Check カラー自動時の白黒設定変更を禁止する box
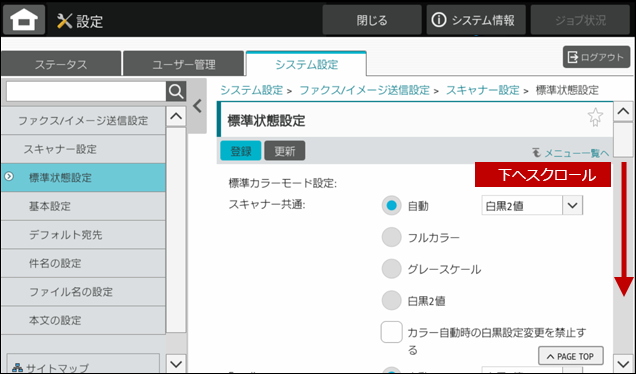Screen dimensions: 636x374 click(x=391, y=332)
